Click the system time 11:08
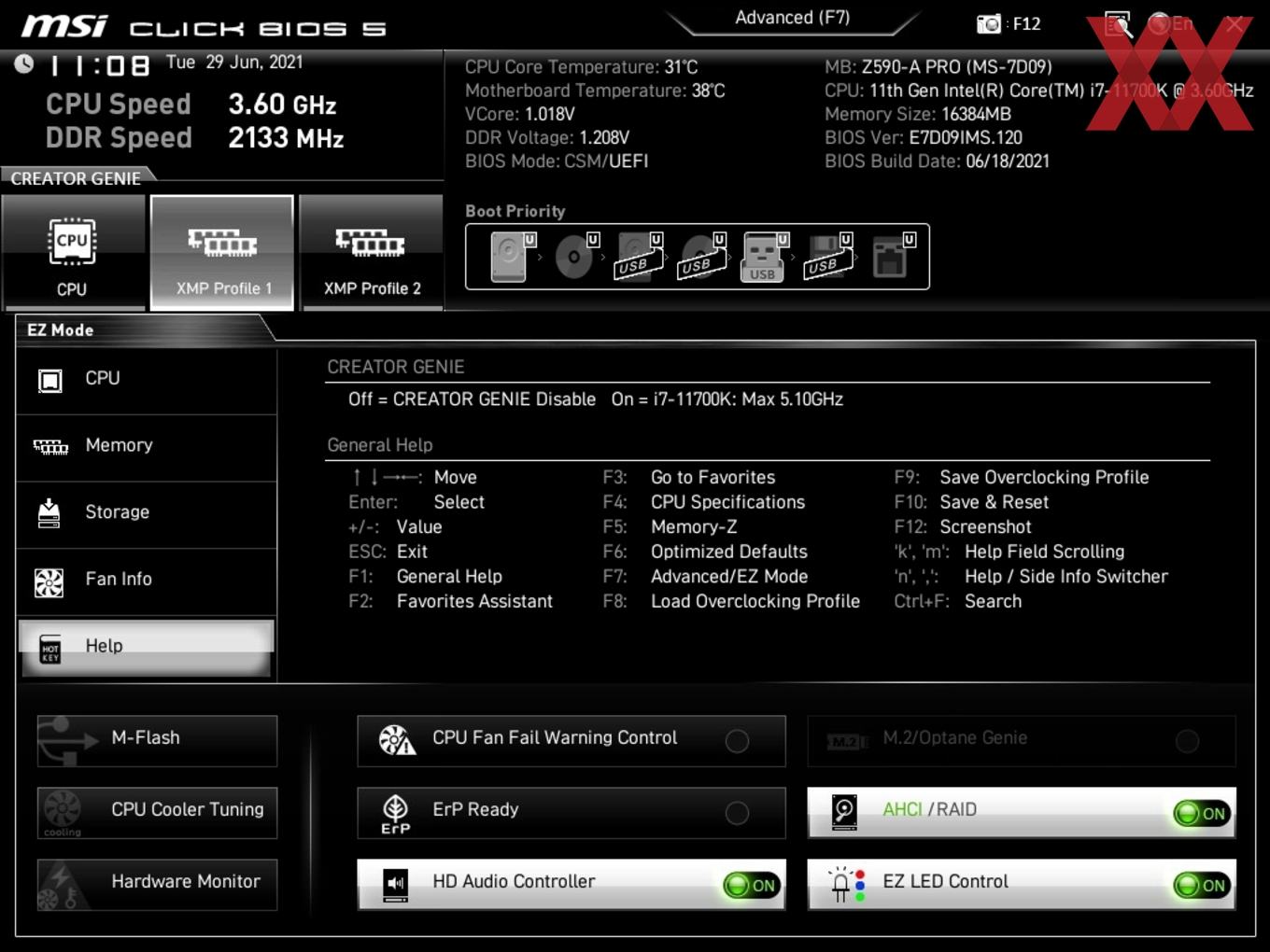Image resolution: width=1270 pixels, height=952 pixels. [99, 65]
